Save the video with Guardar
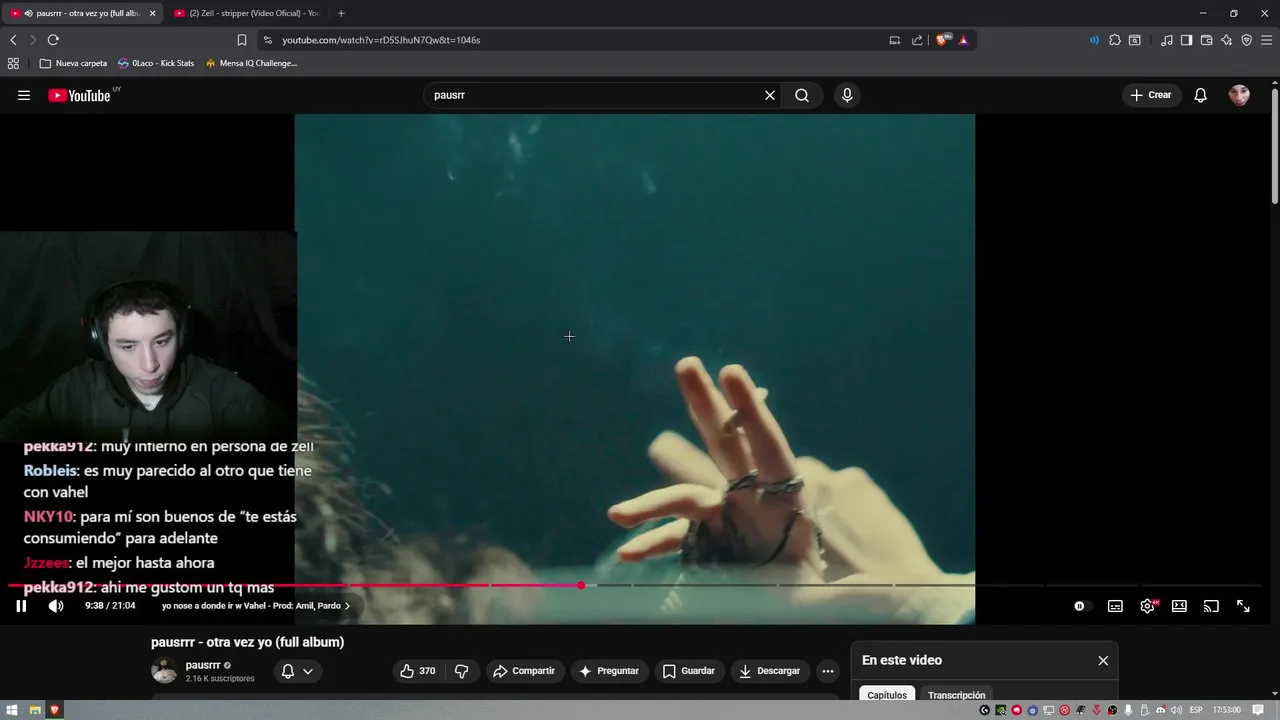The image size is (1280, 720). [688, 671]
